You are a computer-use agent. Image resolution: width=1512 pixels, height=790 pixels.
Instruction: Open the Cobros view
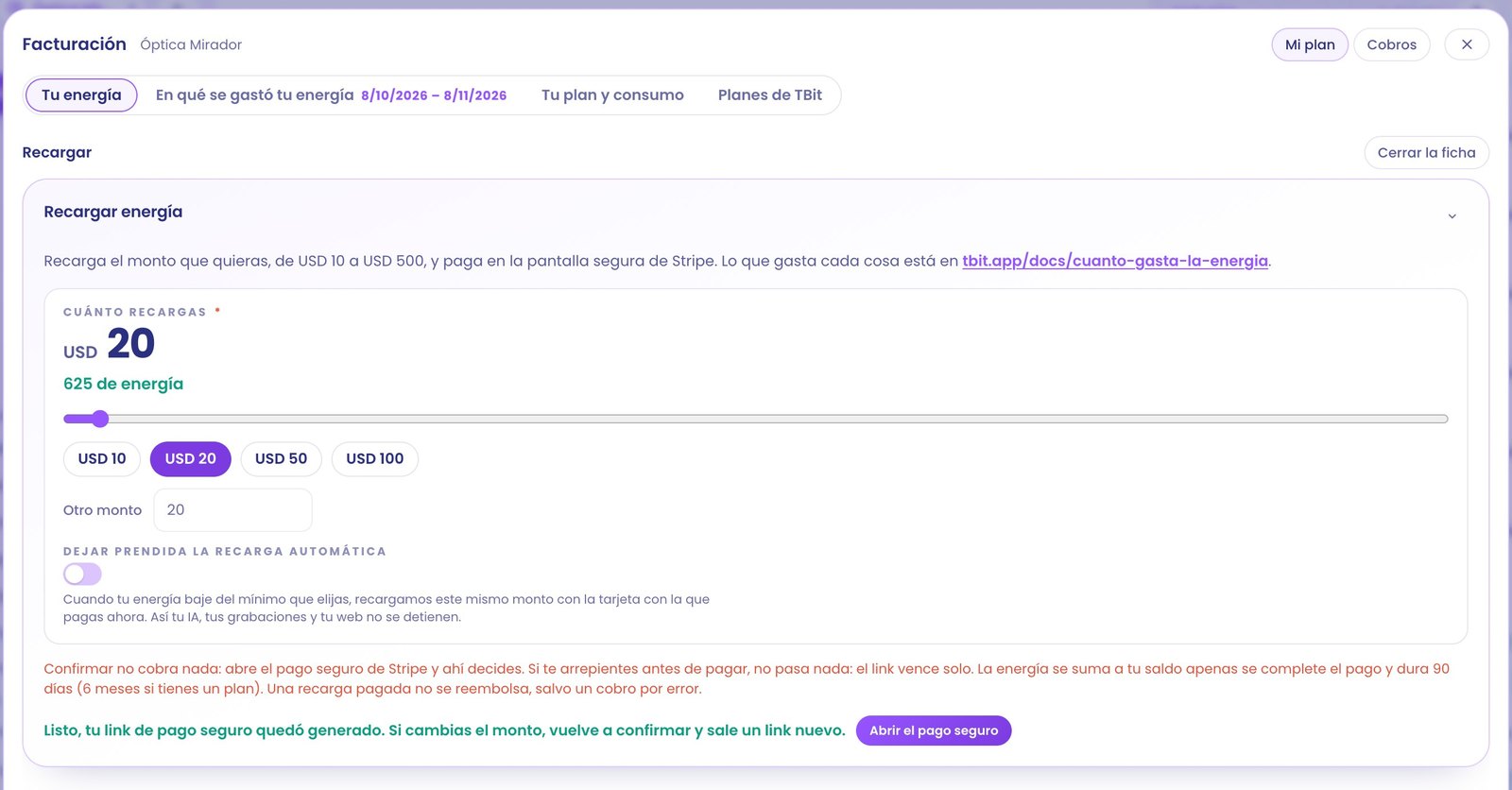click(x=1392, y=44)
